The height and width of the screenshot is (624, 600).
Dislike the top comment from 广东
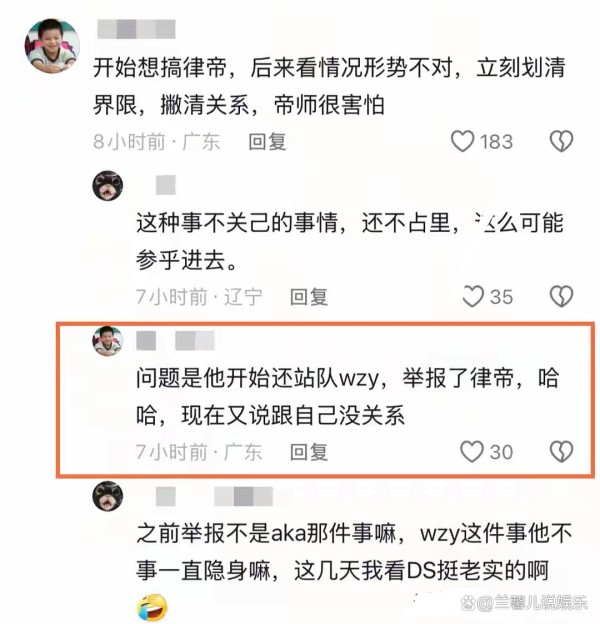561,141
